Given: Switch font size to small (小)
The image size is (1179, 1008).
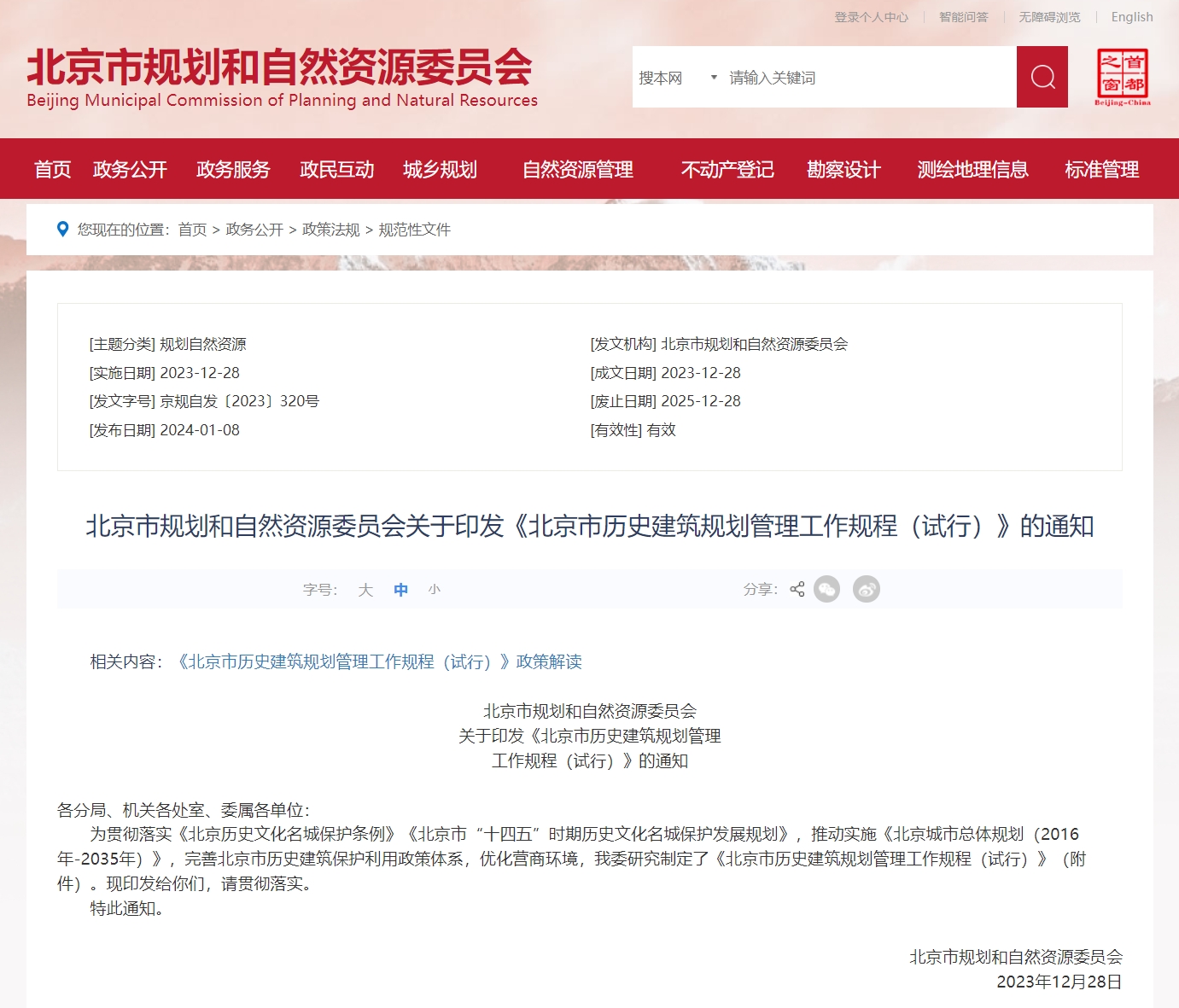Looking at the screenshot, I should 434,590.
